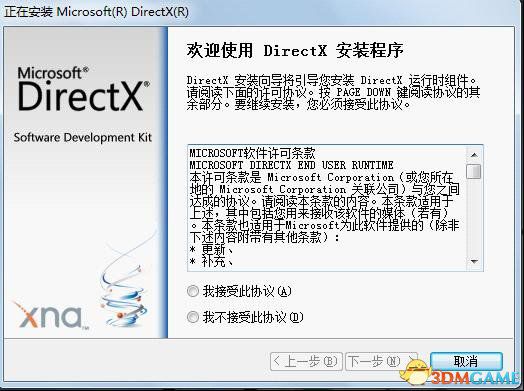Click the license scrollbar down arrow

[x=474, y=261]
